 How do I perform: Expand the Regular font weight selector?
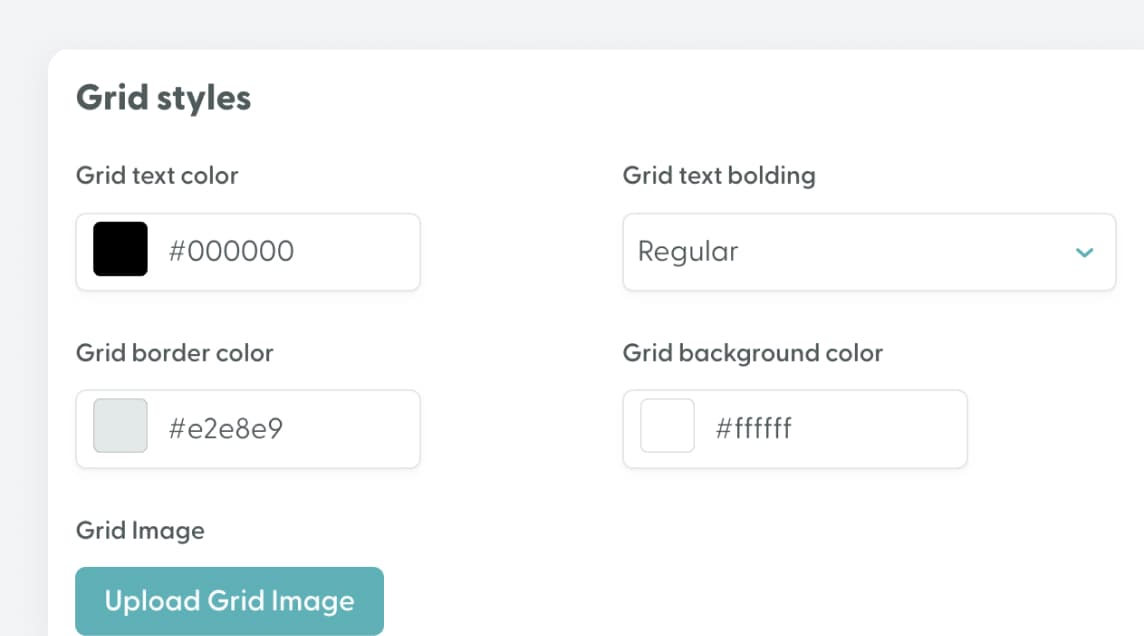[868, 252]
